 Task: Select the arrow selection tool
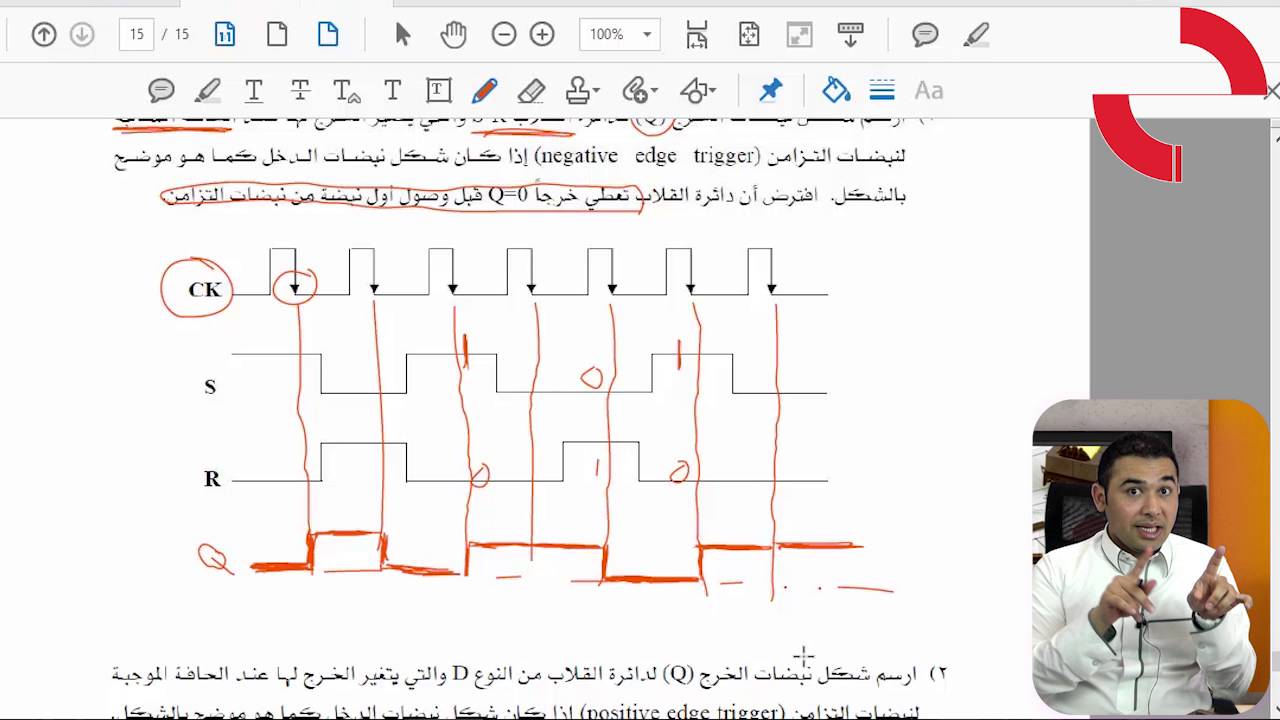coord(403,35)
